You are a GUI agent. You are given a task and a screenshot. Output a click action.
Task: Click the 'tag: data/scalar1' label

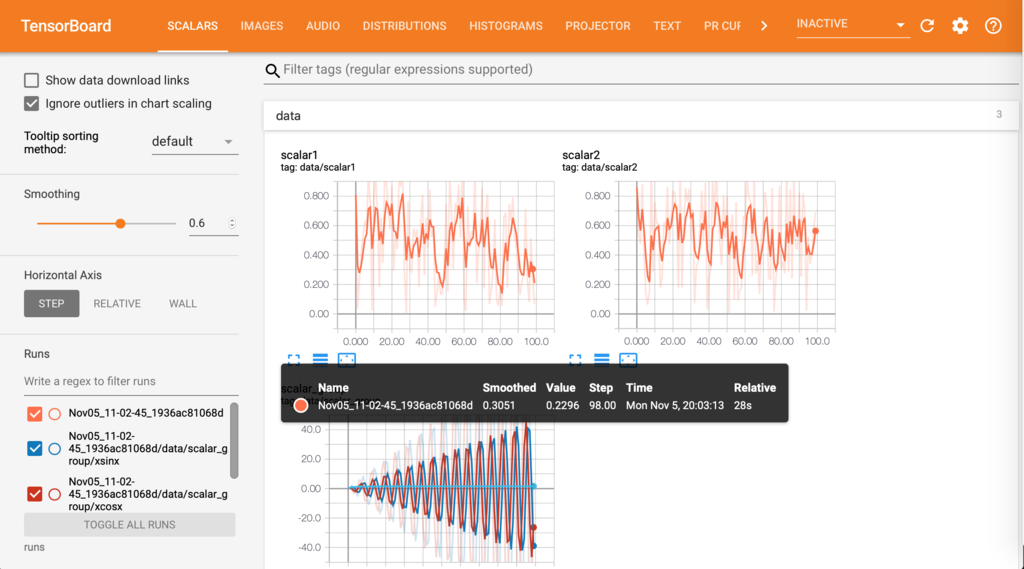318,167
